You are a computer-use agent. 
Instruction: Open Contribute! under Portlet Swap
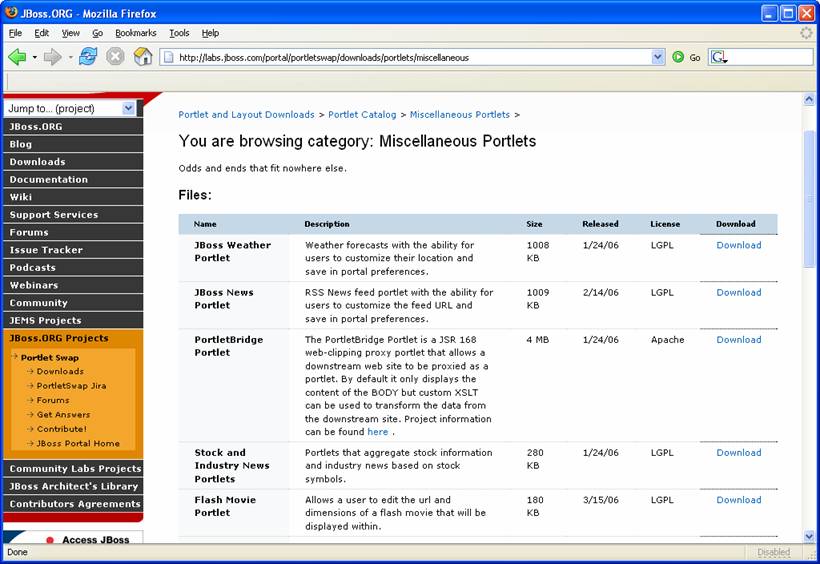pos(62,428)
